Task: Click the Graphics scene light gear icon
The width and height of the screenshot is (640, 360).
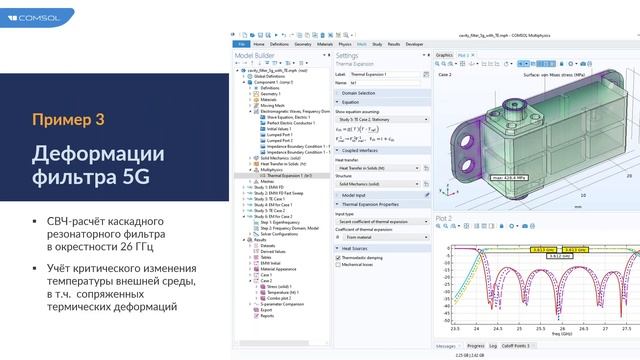Action: (571, 64)
